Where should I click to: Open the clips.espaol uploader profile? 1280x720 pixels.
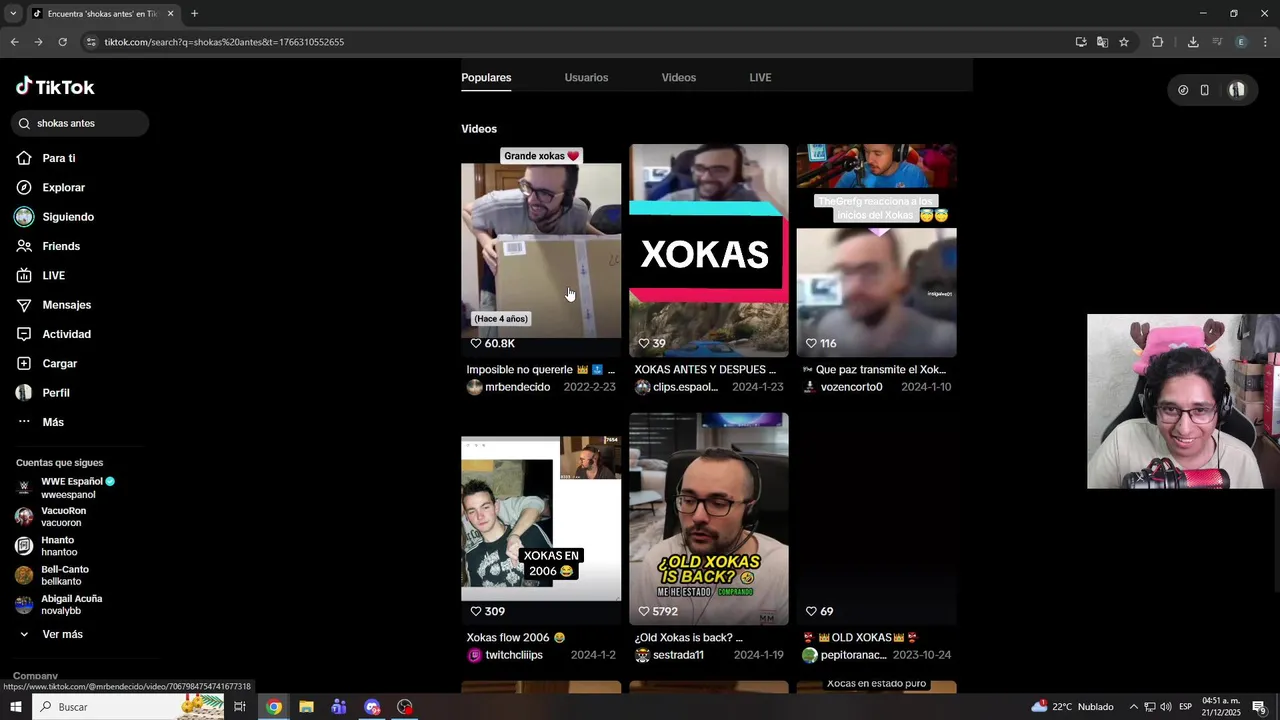click(677, 387)
